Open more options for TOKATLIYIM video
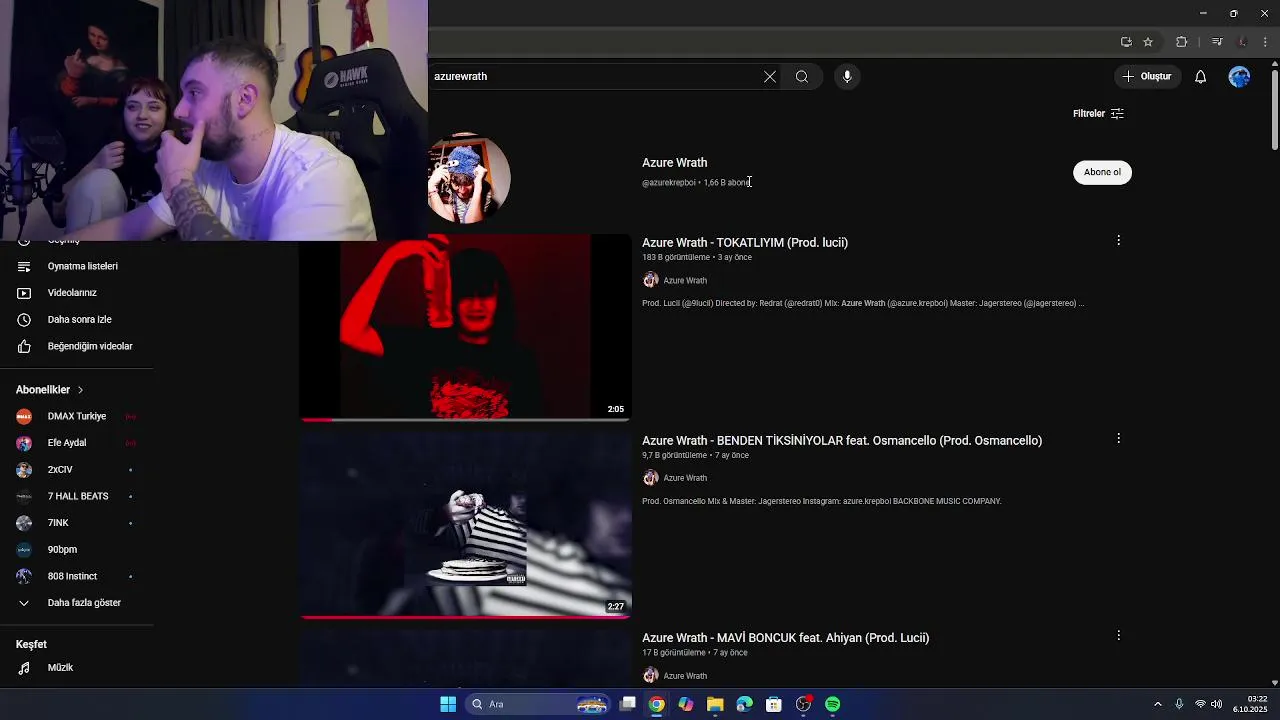This screenshot has height=720, width=1280. (x=1118, y=240)
